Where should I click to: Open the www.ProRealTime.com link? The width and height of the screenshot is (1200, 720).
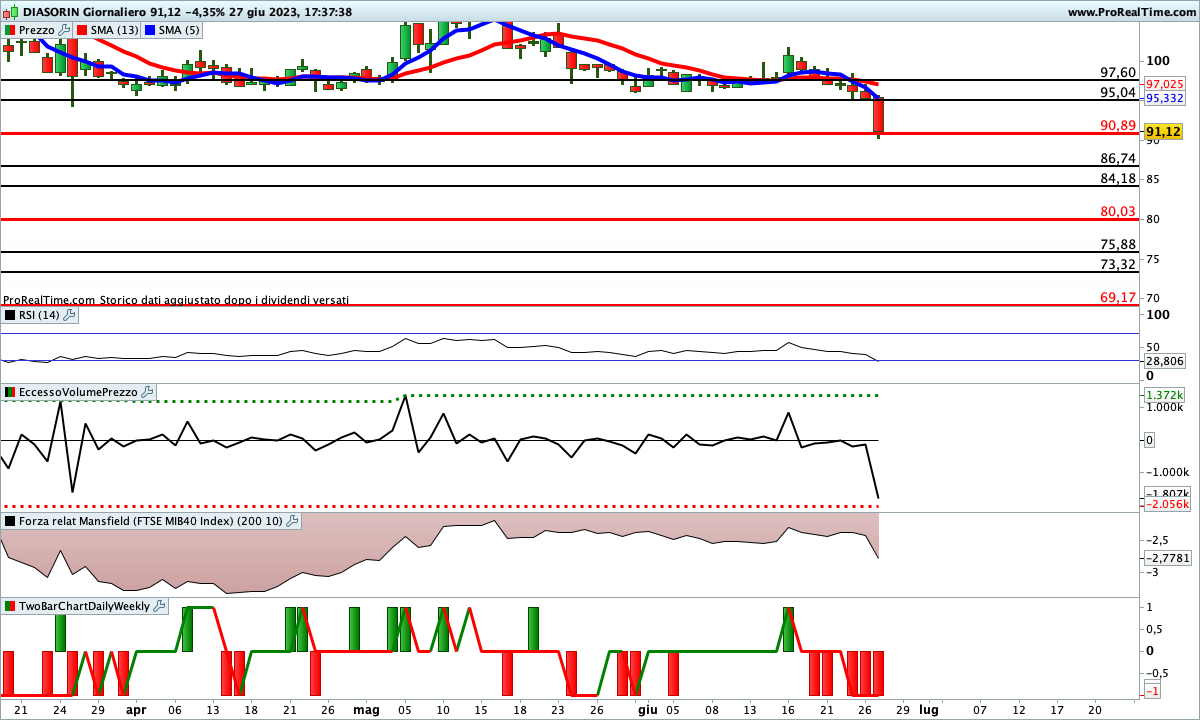(x=1132, y=12)
